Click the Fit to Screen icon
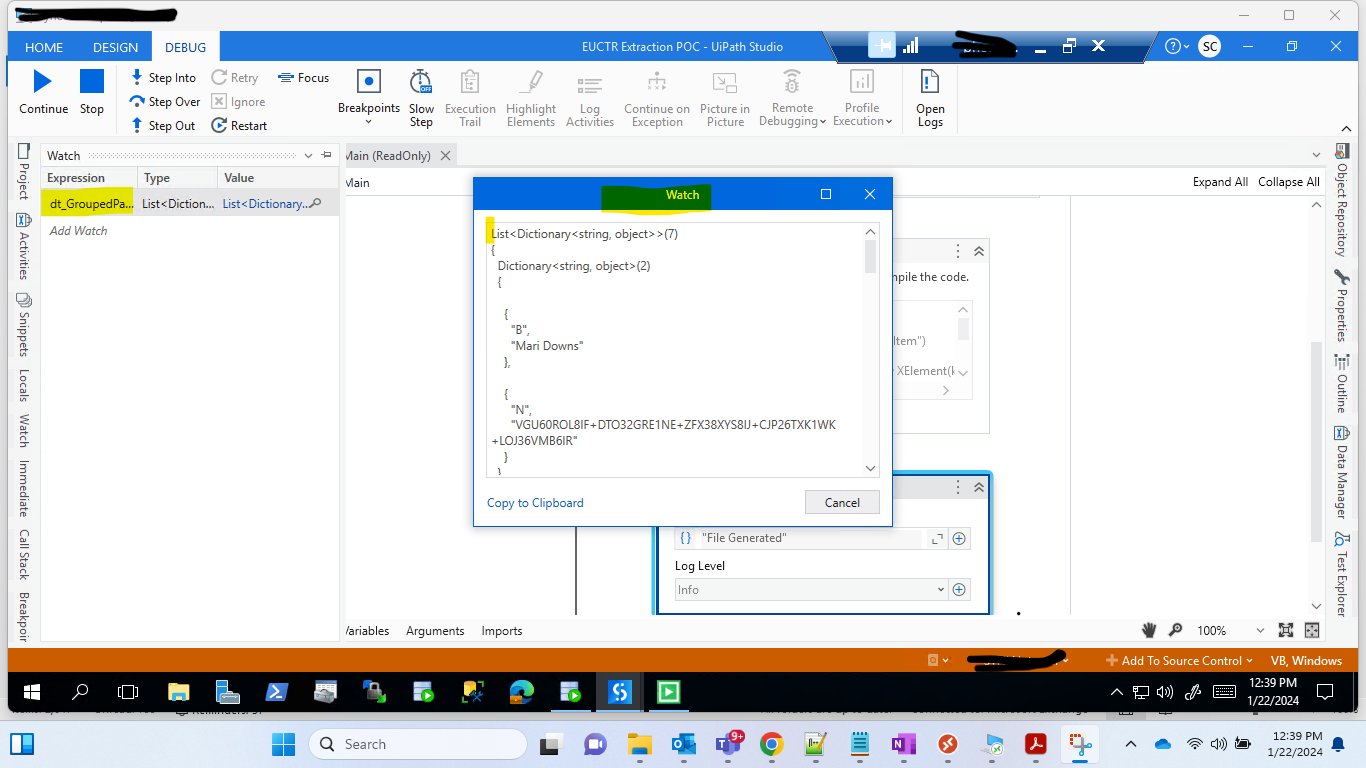This screenshot has width=1366, height=768. [1286, 630]
